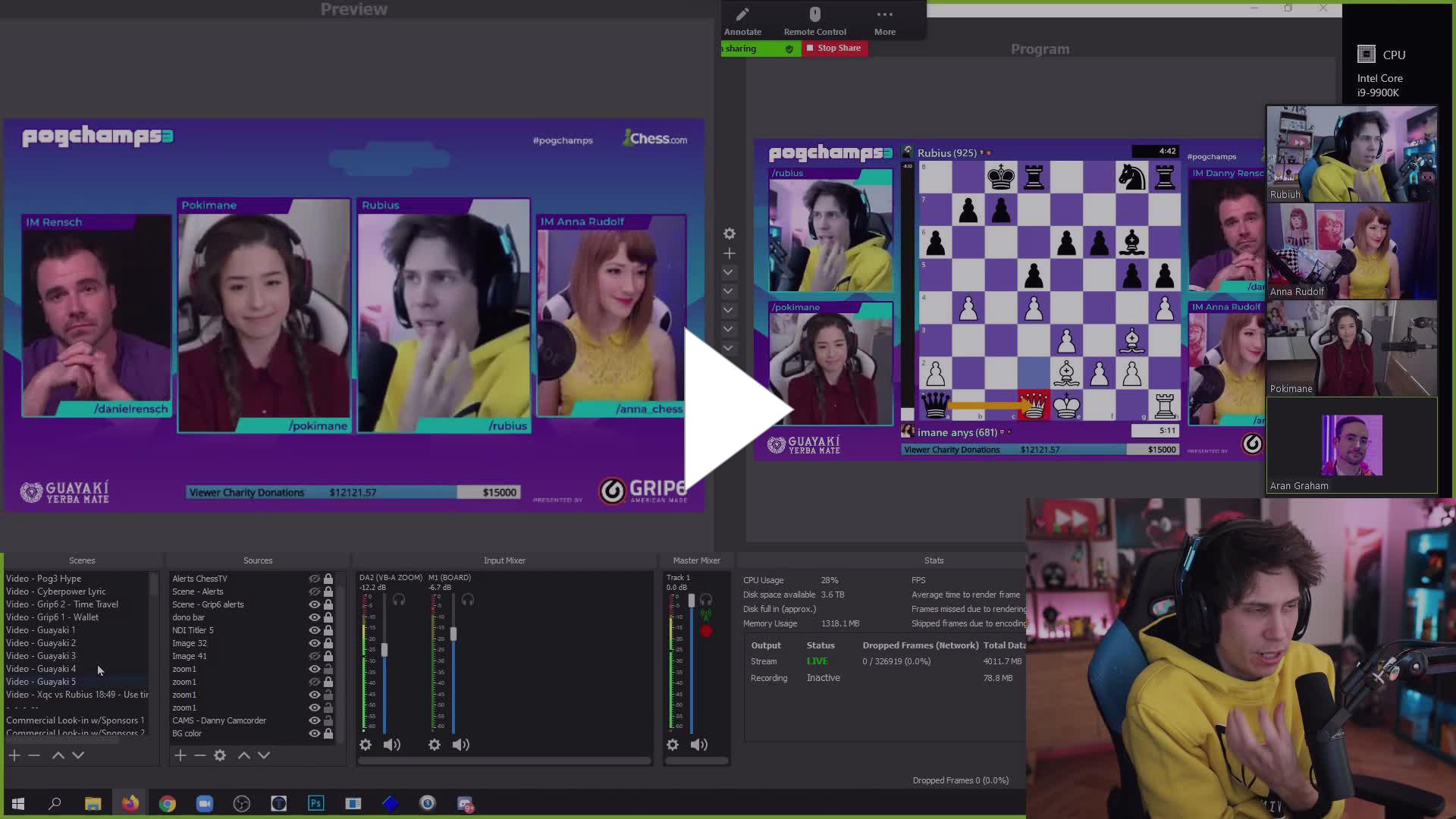This screenshot has width=1456, height=819.
Task: Select scene Commercial Look-in w/Sponsors 1
Action: (76, 720)
